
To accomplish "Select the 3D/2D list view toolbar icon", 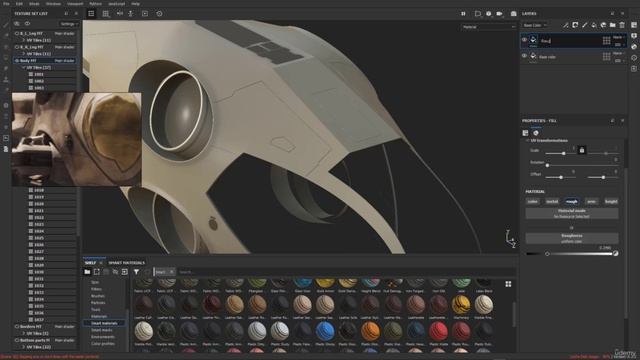I will (x=91, y=13).
